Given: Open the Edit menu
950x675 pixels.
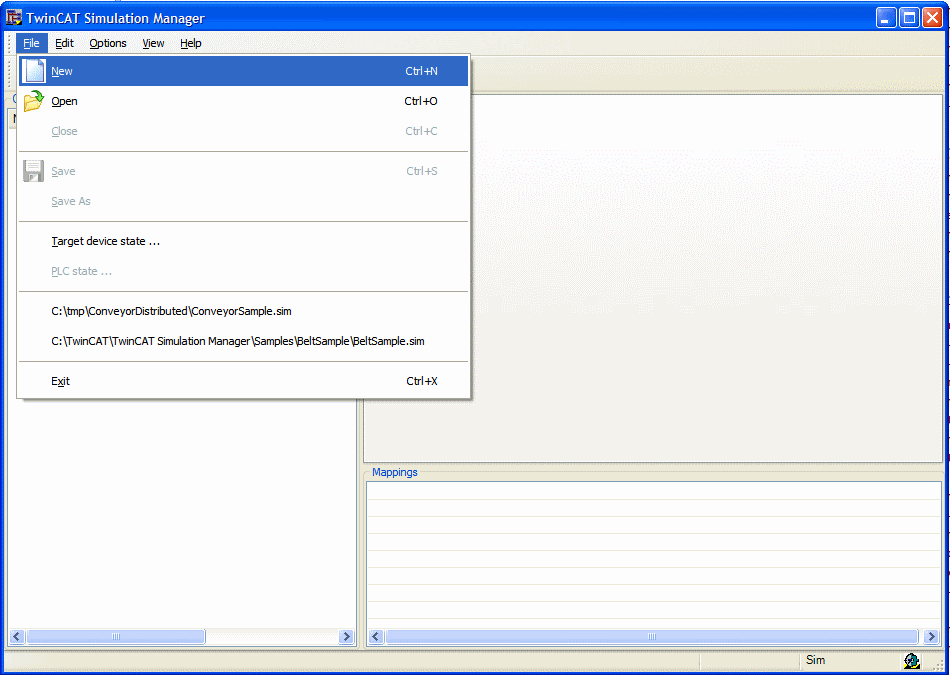Looking at the screenshot, I should (64, 43).
